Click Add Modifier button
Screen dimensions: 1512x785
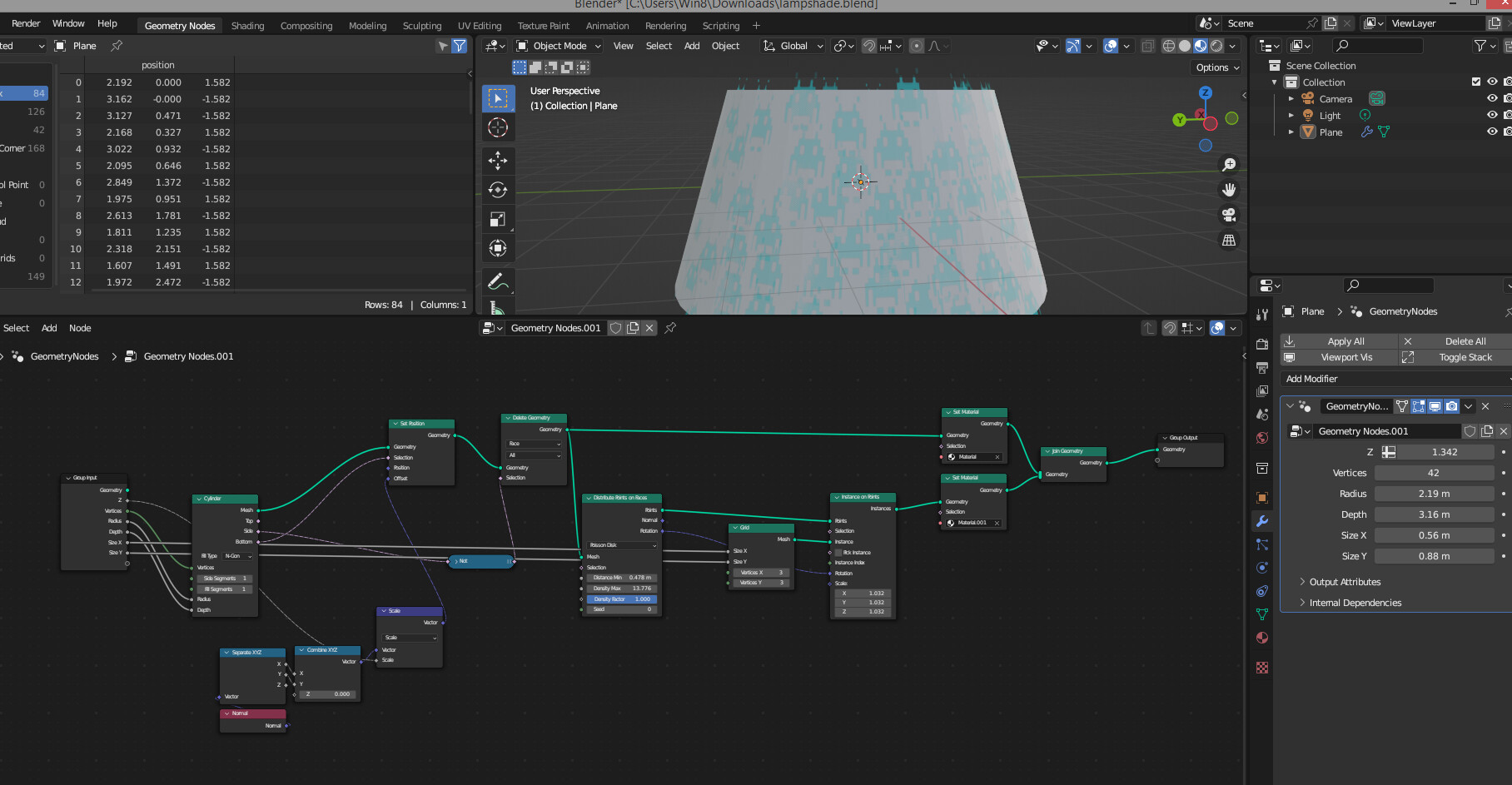(x=1396, y=379)
